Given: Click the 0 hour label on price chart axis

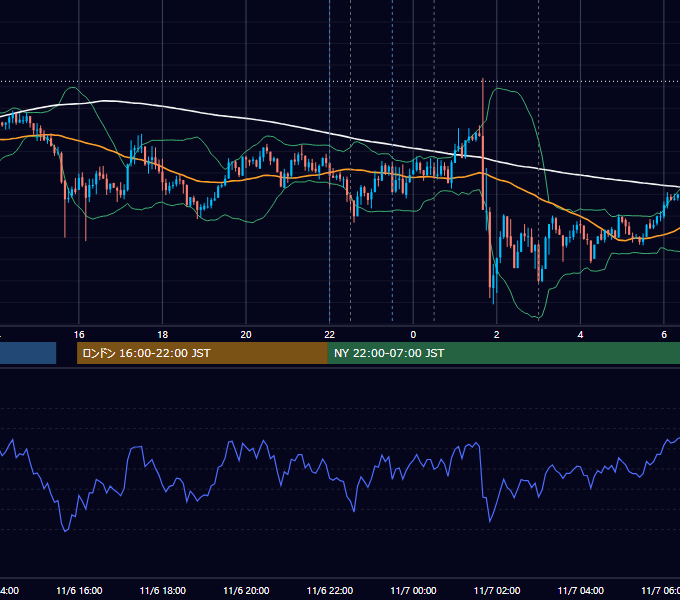Looking at the screenshot, I should [x=413, y=335].
